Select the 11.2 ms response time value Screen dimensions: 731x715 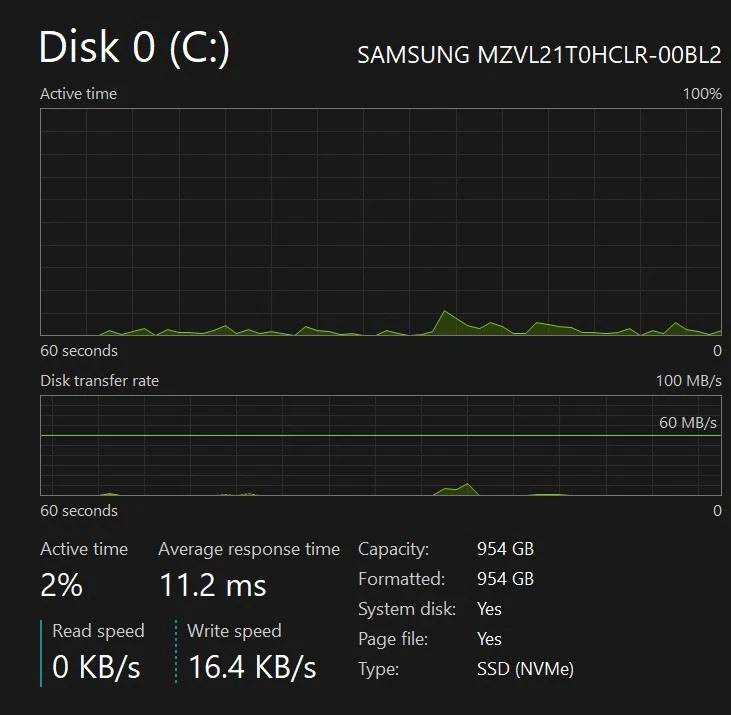(213, 585)
